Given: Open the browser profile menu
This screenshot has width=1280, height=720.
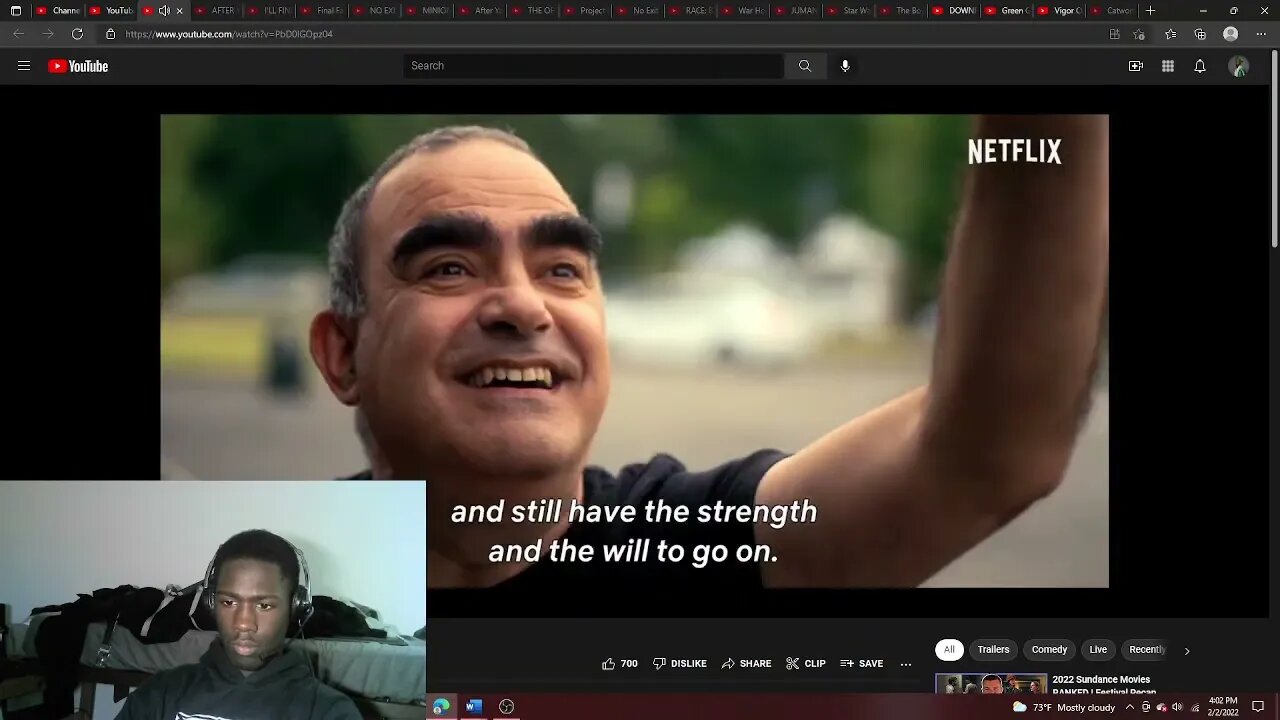Looking at the screenshot, I should tap(1231, 34).
